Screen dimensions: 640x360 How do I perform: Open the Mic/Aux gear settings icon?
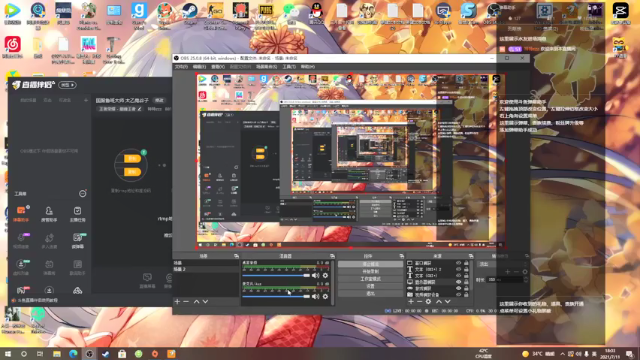tap(325, 296)
